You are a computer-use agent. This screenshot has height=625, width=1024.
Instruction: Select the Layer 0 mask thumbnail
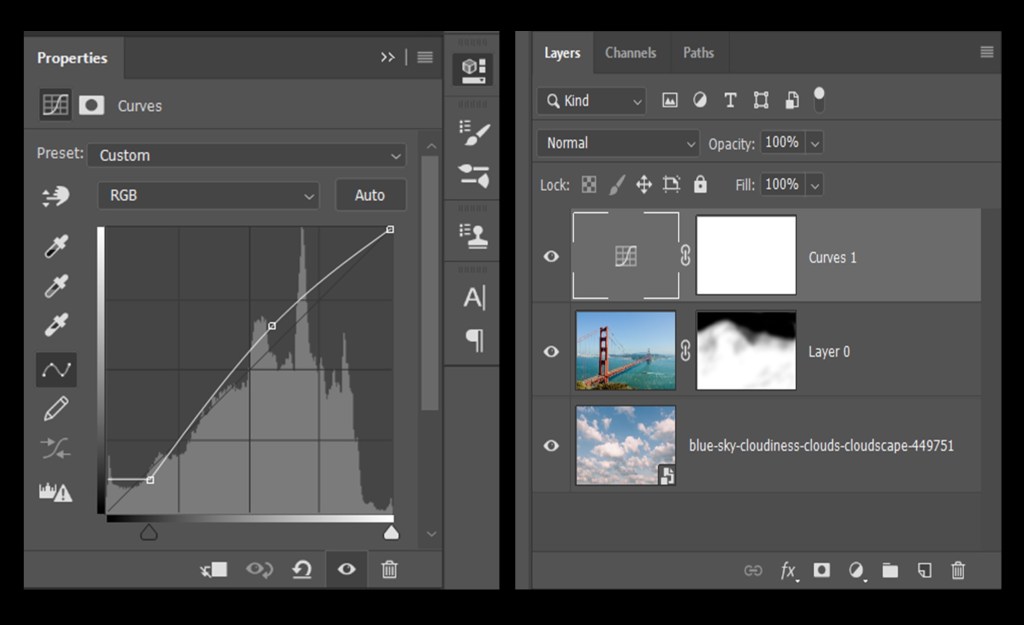click(x=746, y=350)
